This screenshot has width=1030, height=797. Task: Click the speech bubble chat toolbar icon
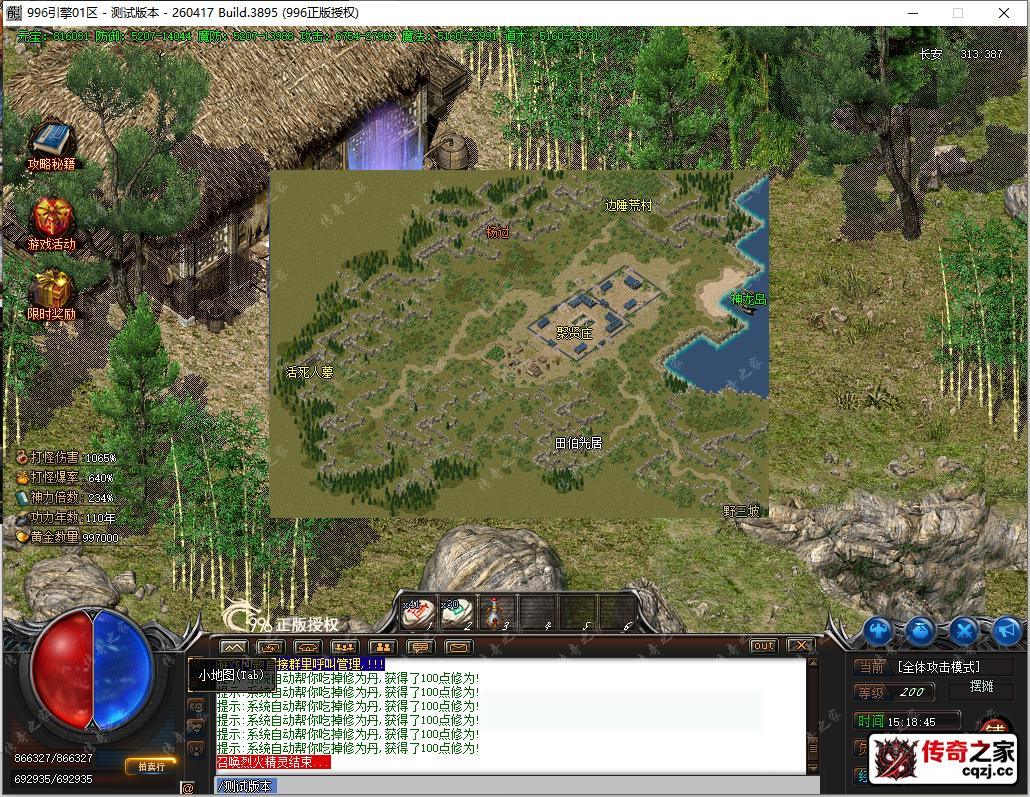(420, 647)
